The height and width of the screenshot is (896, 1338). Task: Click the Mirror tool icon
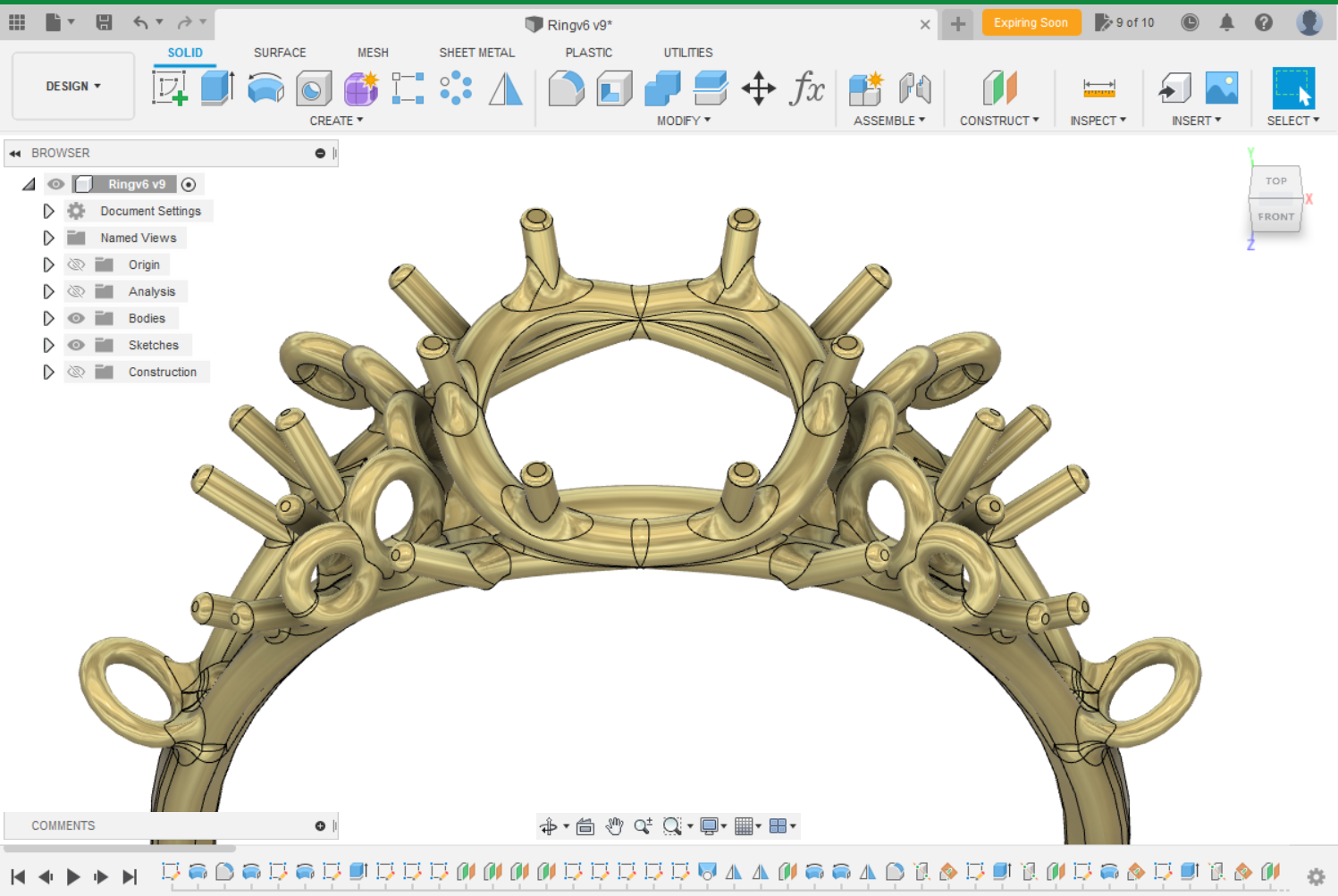point(506,88)
